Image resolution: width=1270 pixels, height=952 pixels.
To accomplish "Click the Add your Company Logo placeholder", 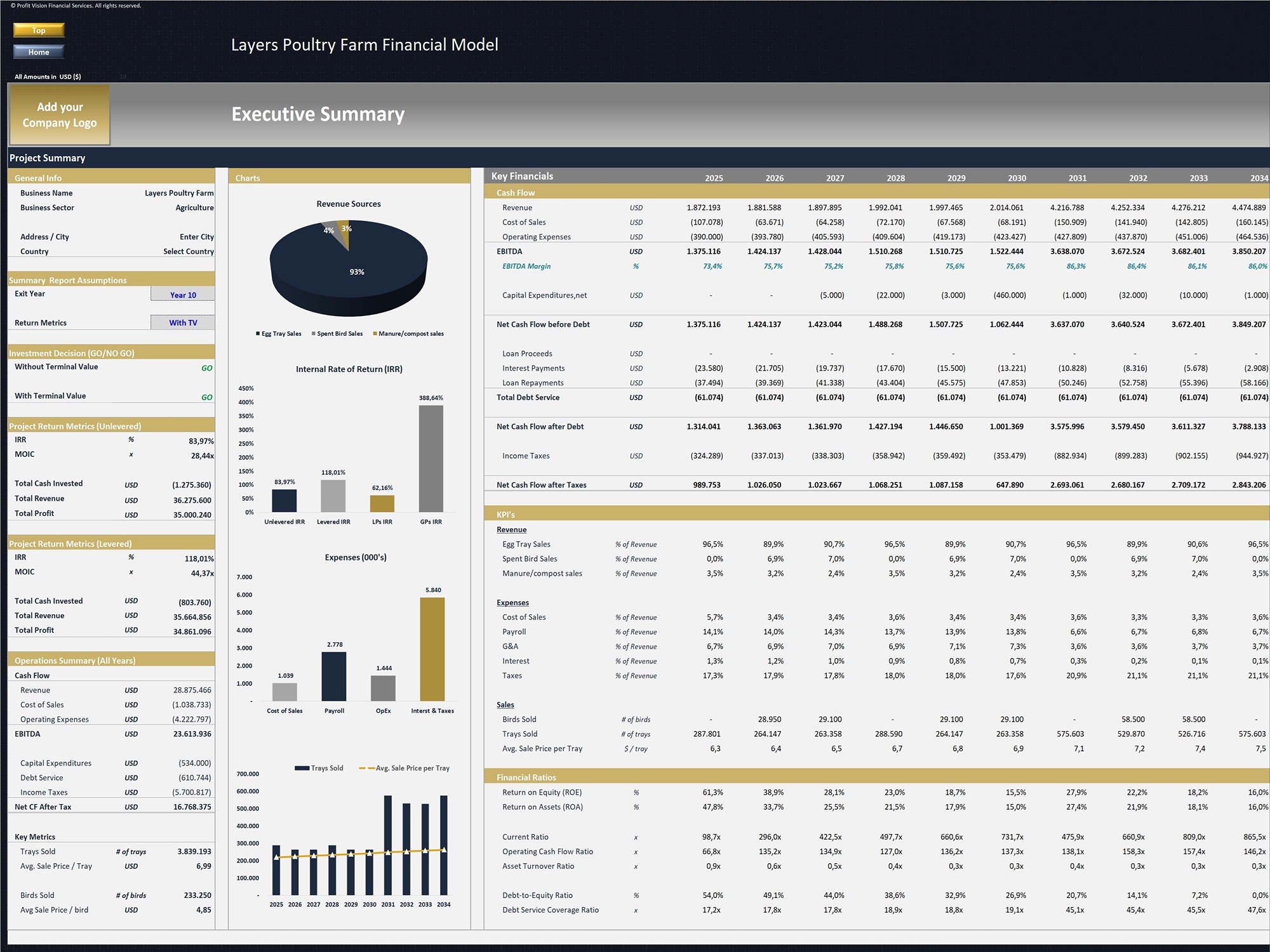I will [60, 115].
